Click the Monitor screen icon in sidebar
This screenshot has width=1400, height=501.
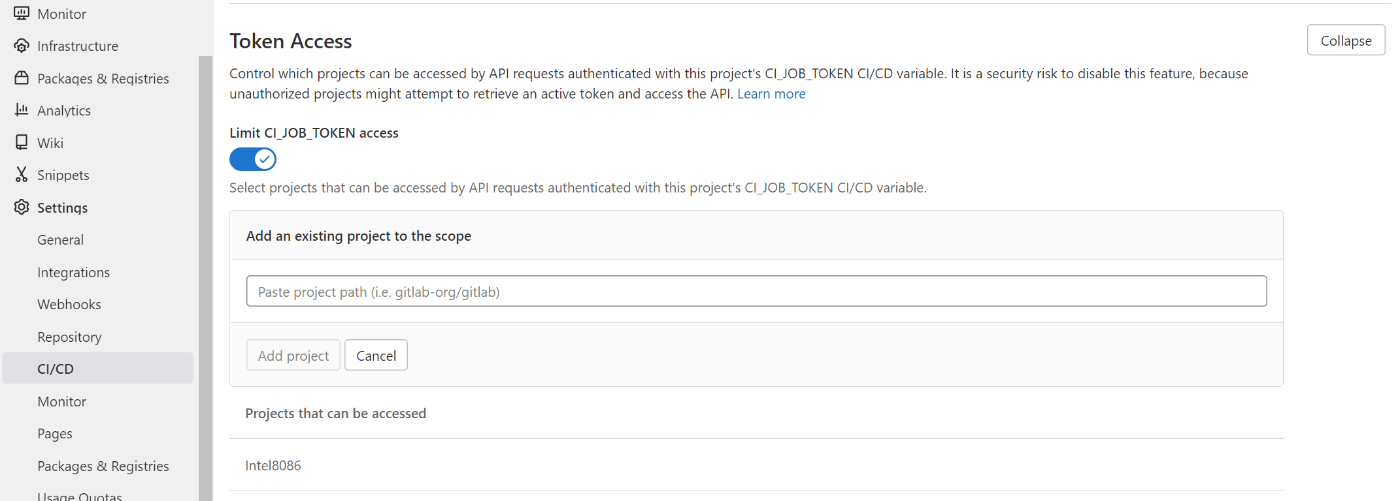pyautogui.click(x=21, y=14)
